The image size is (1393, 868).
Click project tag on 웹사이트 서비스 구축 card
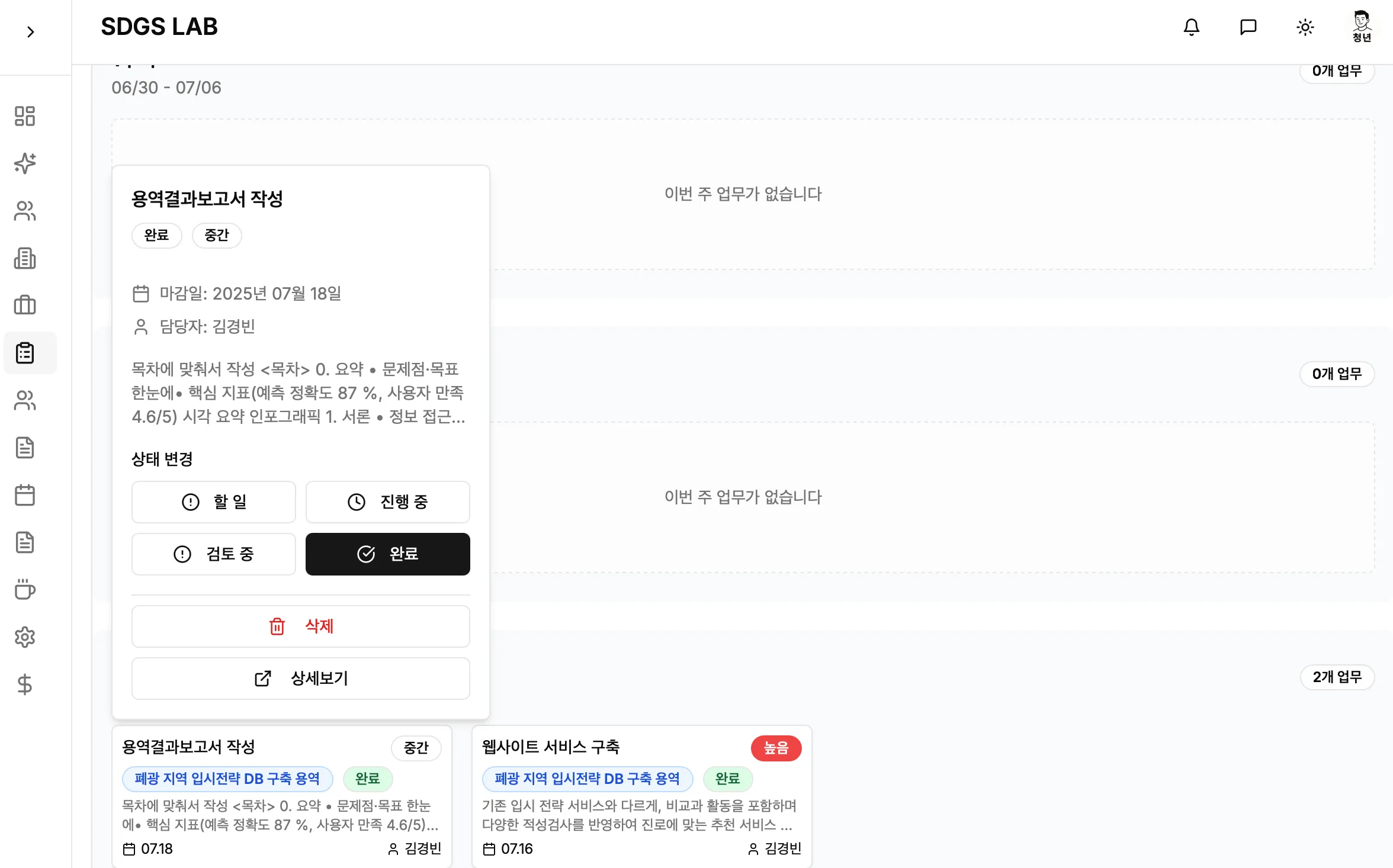[588, 779]
